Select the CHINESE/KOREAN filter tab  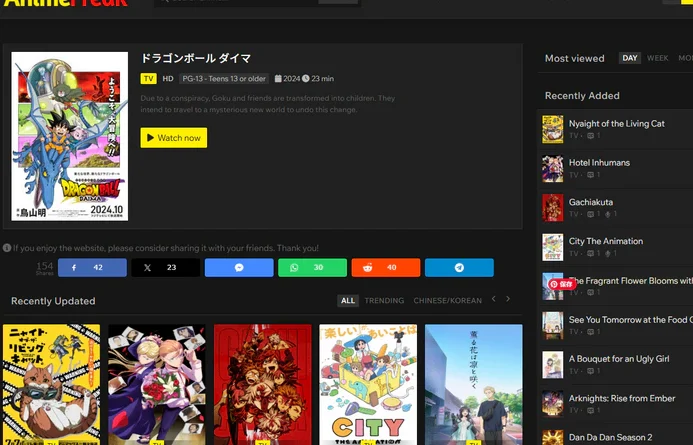pos(447,300)
